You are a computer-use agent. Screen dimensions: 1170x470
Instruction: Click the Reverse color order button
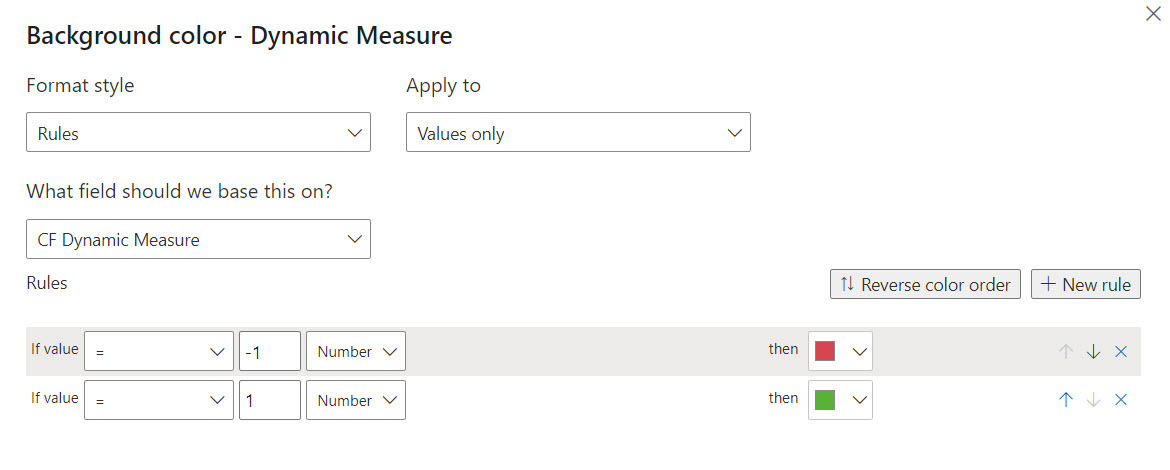point(925,284)
